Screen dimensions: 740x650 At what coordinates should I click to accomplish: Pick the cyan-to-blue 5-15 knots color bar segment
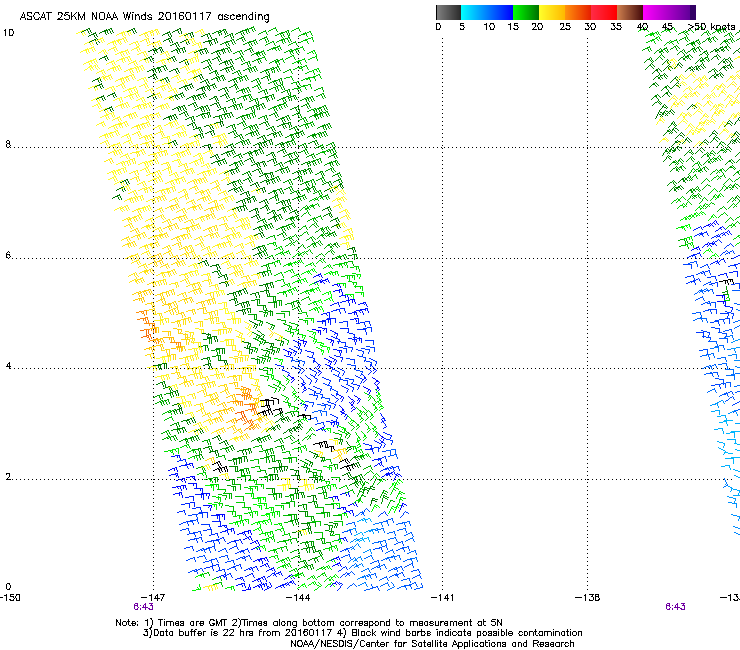(487, 12)
